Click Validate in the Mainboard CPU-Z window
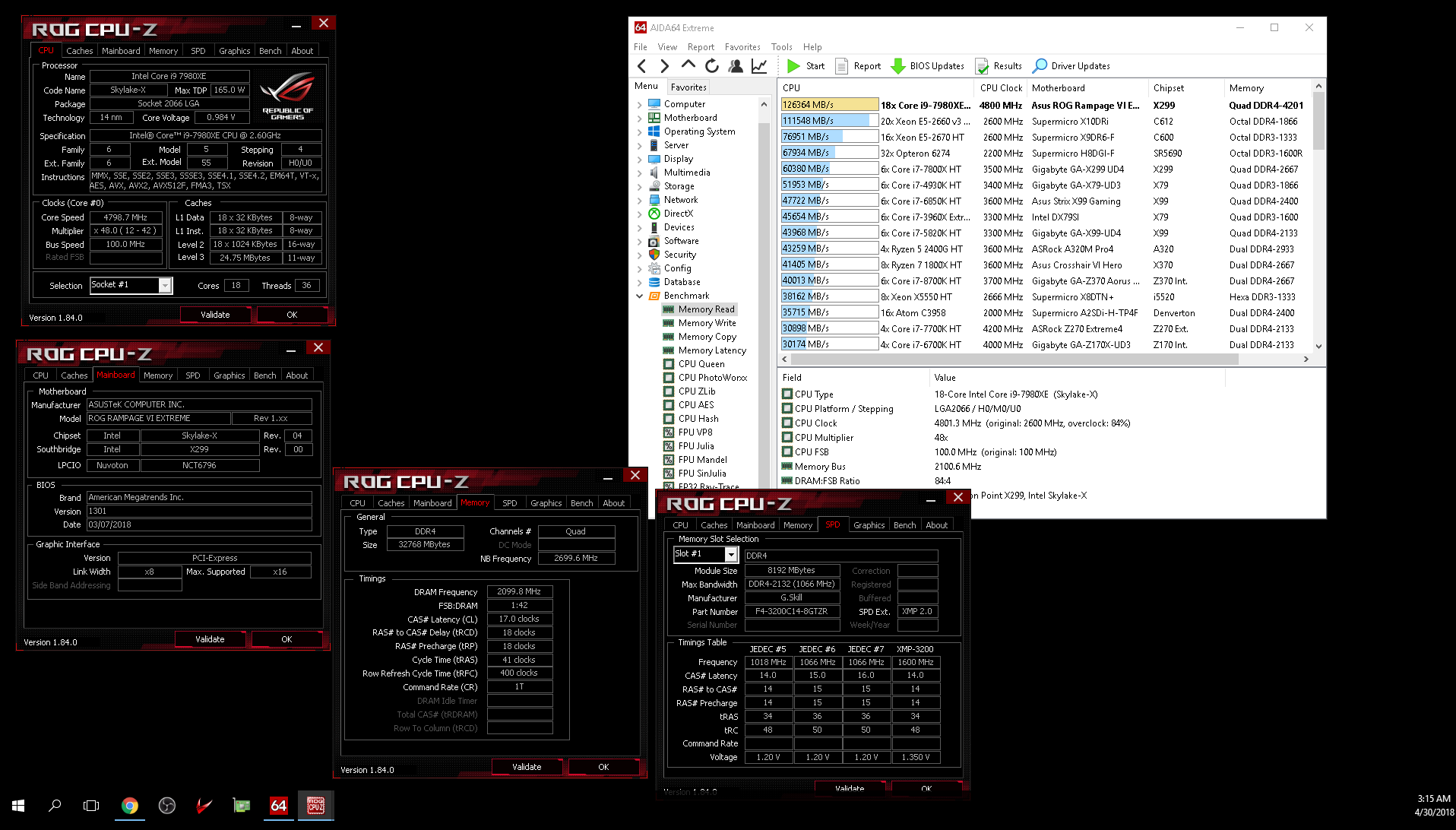The image size is (1456, 830). click(x=210, y=639)
